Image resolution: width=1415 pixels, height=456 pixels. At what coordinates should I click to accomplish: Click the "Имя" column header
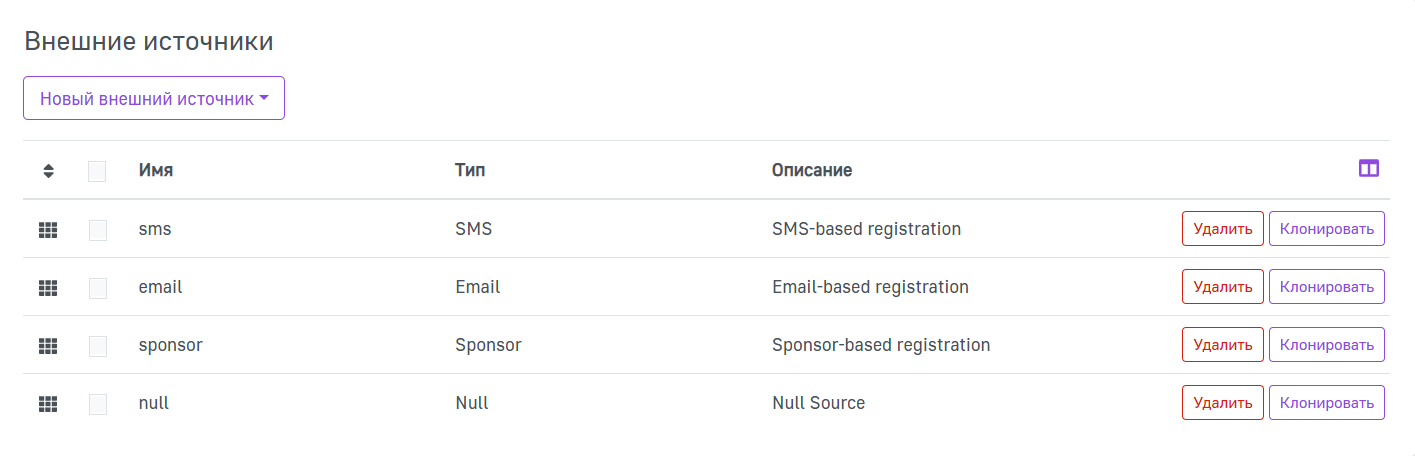[x=156, y=170]
